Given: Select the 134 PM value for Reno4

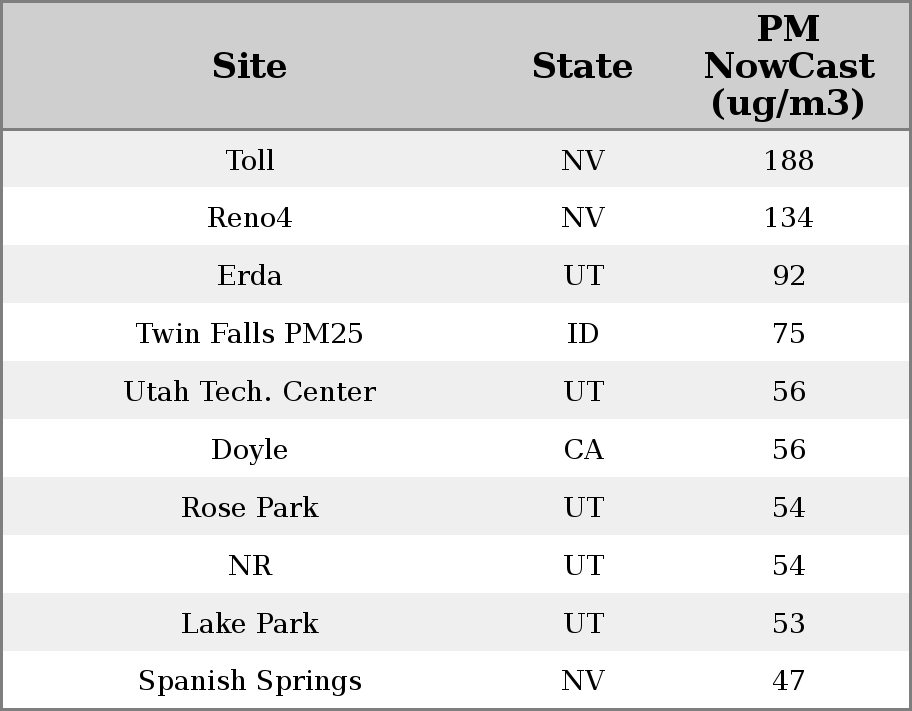Looking at the screenshot, I should [x=788, y=218].
